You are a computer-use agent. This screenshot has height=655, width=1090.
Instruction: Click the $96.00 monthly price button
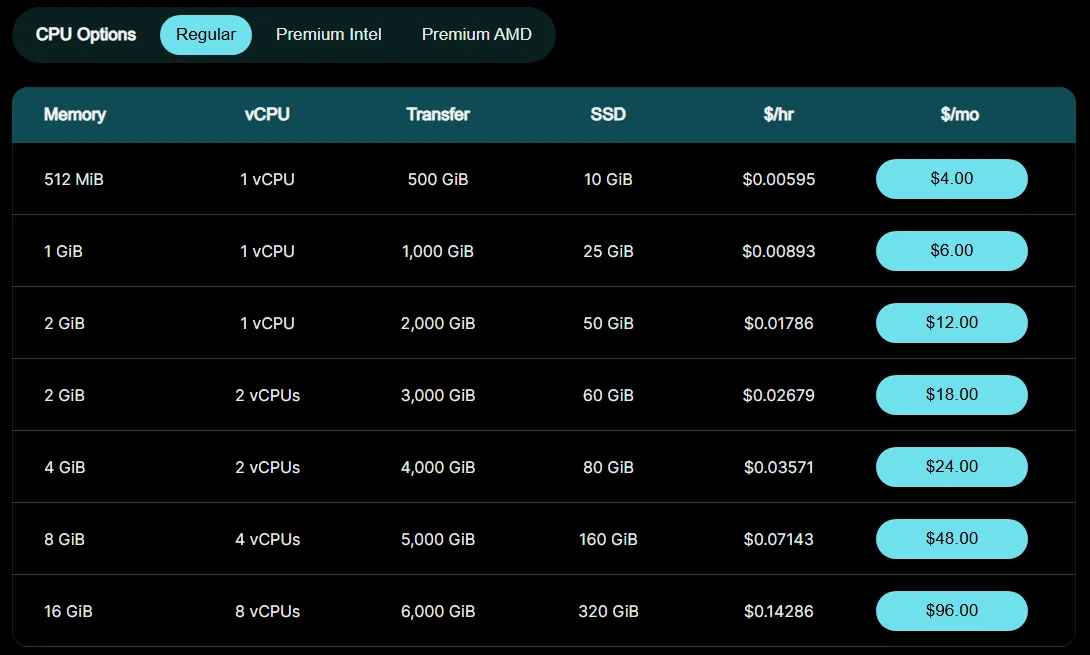[952, 610]
